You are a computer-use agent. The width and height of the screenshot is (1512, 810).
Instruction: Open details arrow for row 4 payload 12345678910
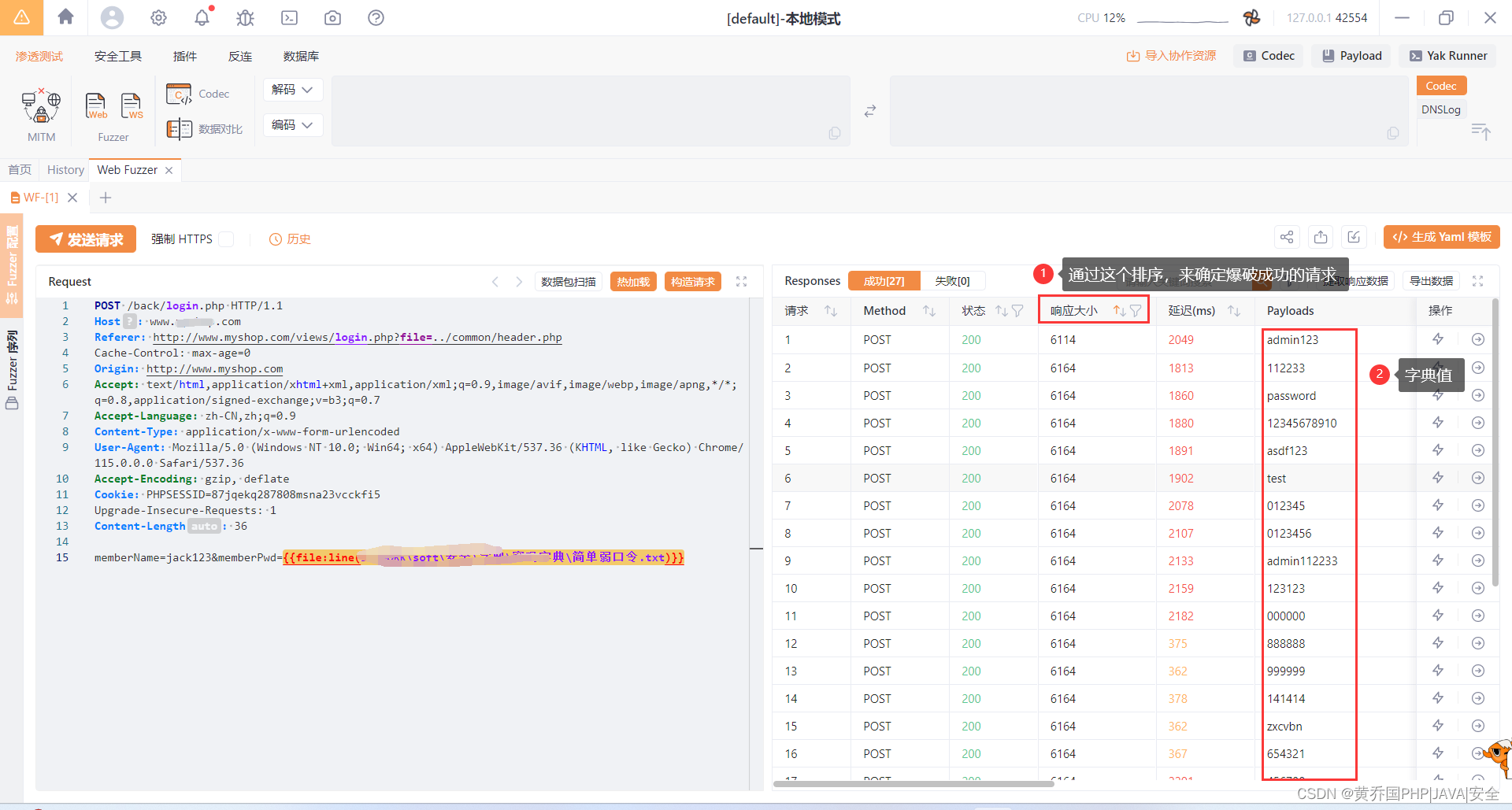pyautogui.click(x=1478, y=423)
